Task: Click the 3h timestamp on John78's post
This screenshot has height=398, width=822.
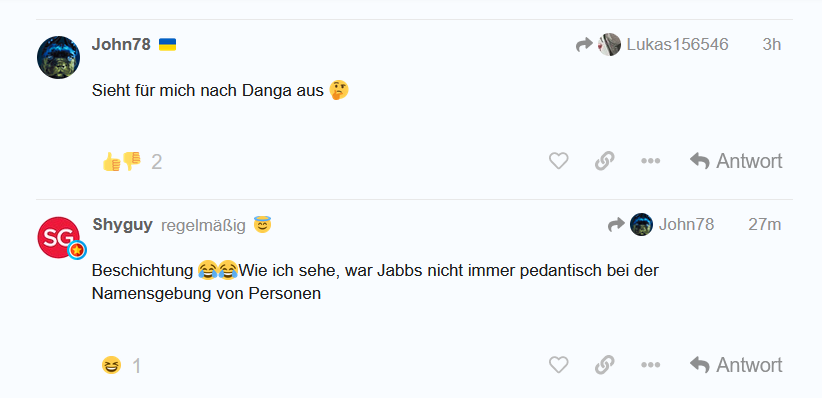Action: point(772,45)
